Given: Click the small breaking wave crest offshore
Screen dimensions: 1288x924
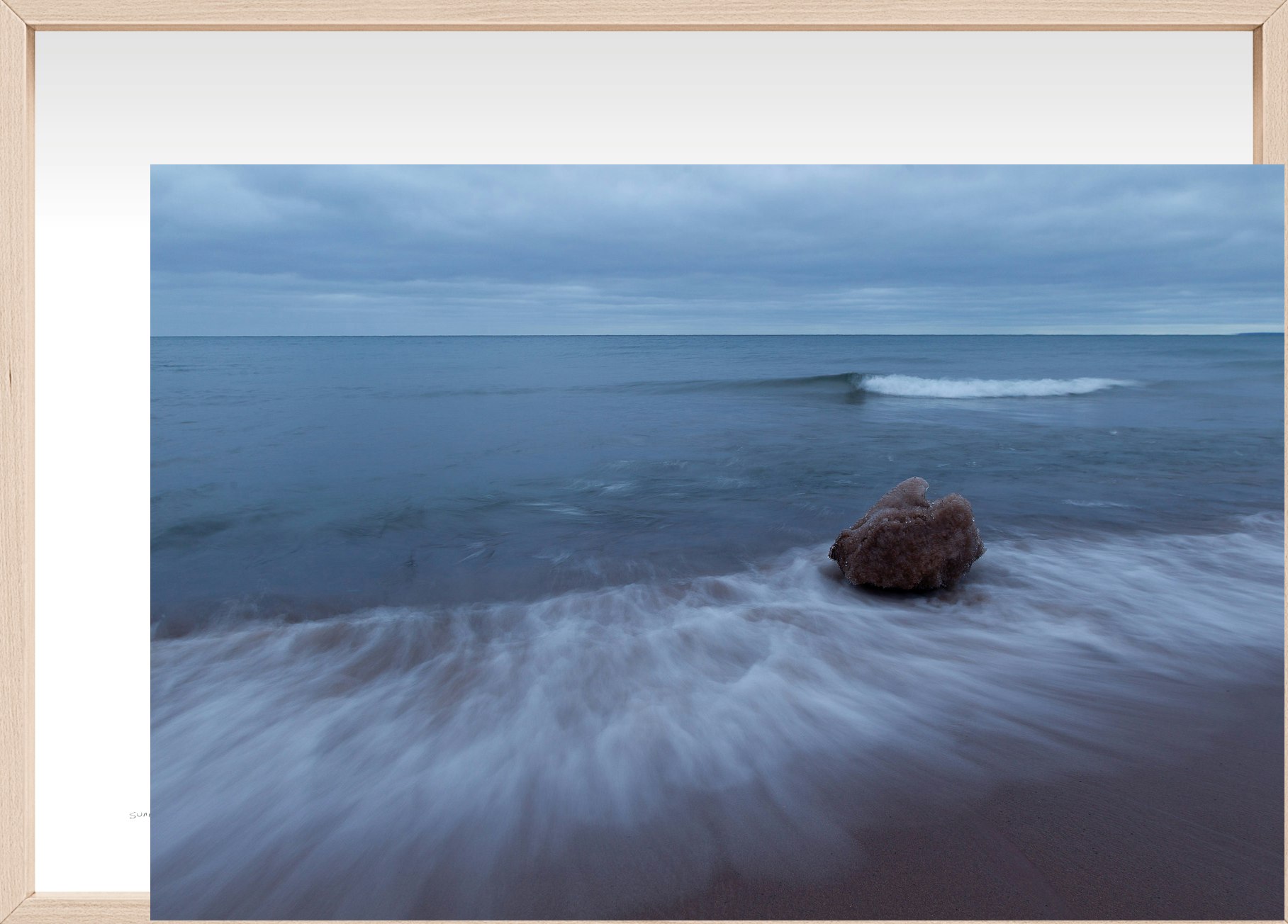Looking at the screenshot, I should tap(985, 386).
